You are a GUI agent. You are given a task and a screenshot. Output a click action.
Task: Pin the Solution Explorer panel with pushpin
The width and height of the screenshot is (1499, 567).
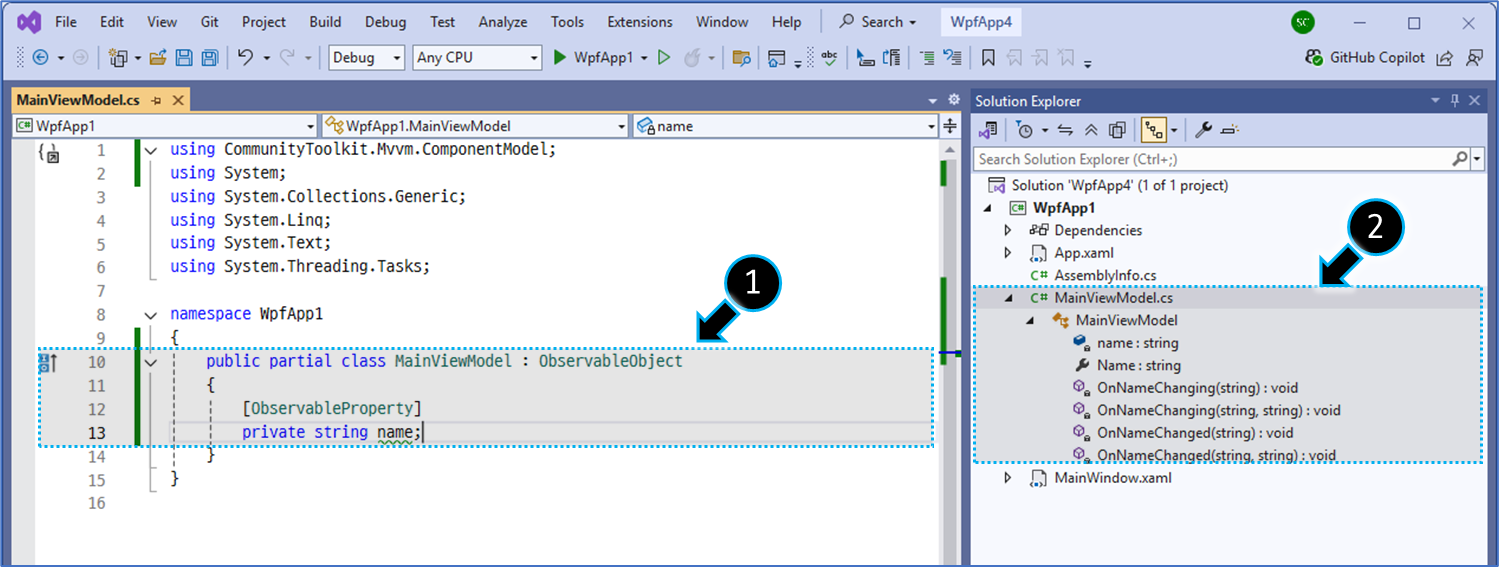tap(1455, 101)
